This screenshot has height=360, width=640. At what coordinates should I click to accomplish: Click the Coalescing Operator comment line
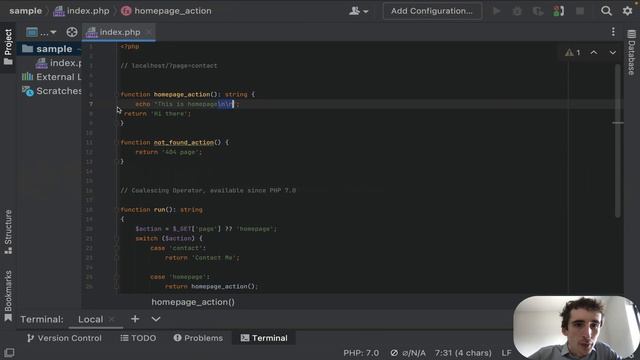click(208, 191)
